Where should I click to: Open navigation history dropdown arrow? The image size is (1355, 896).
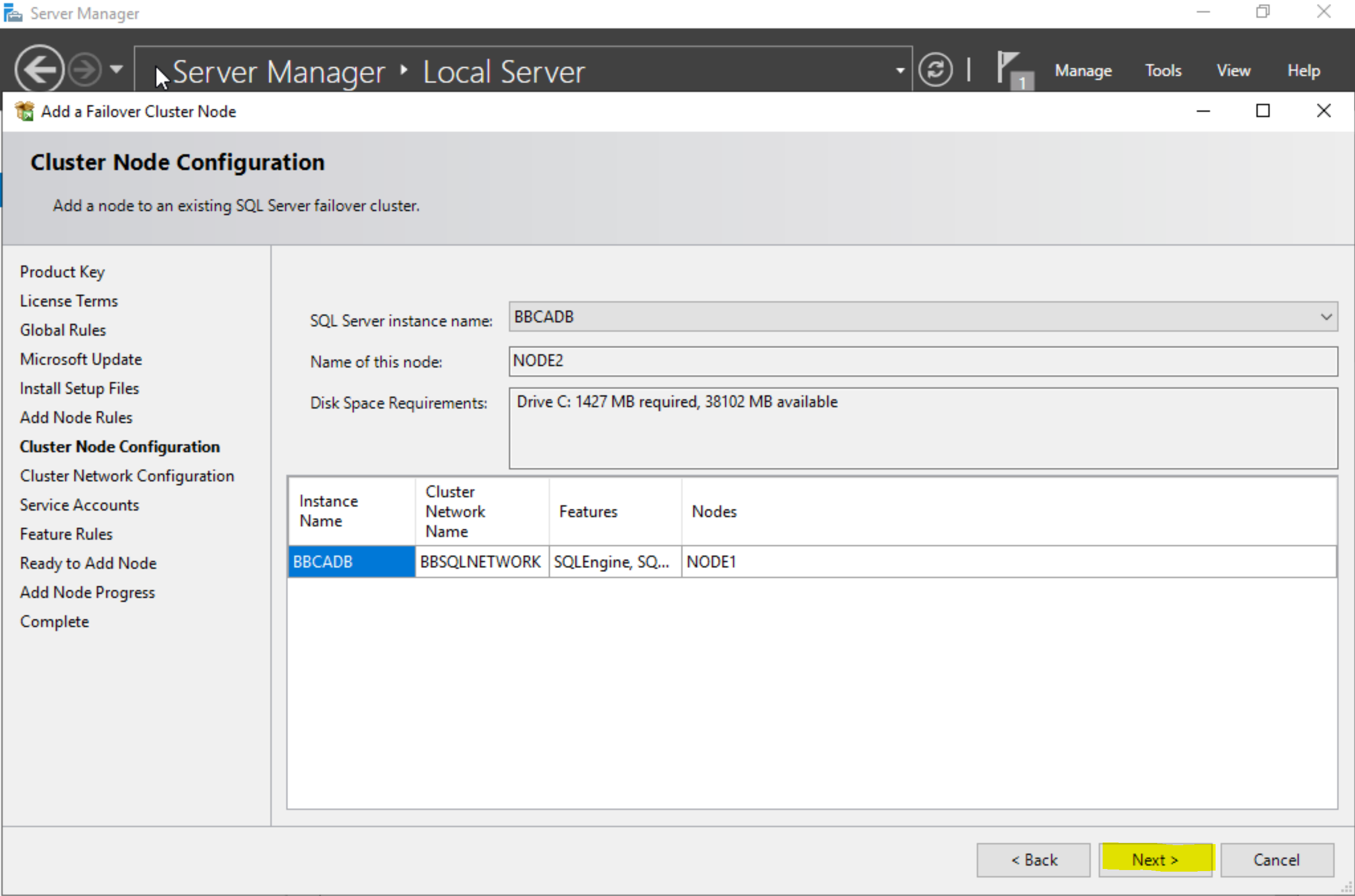click(116, 70)
